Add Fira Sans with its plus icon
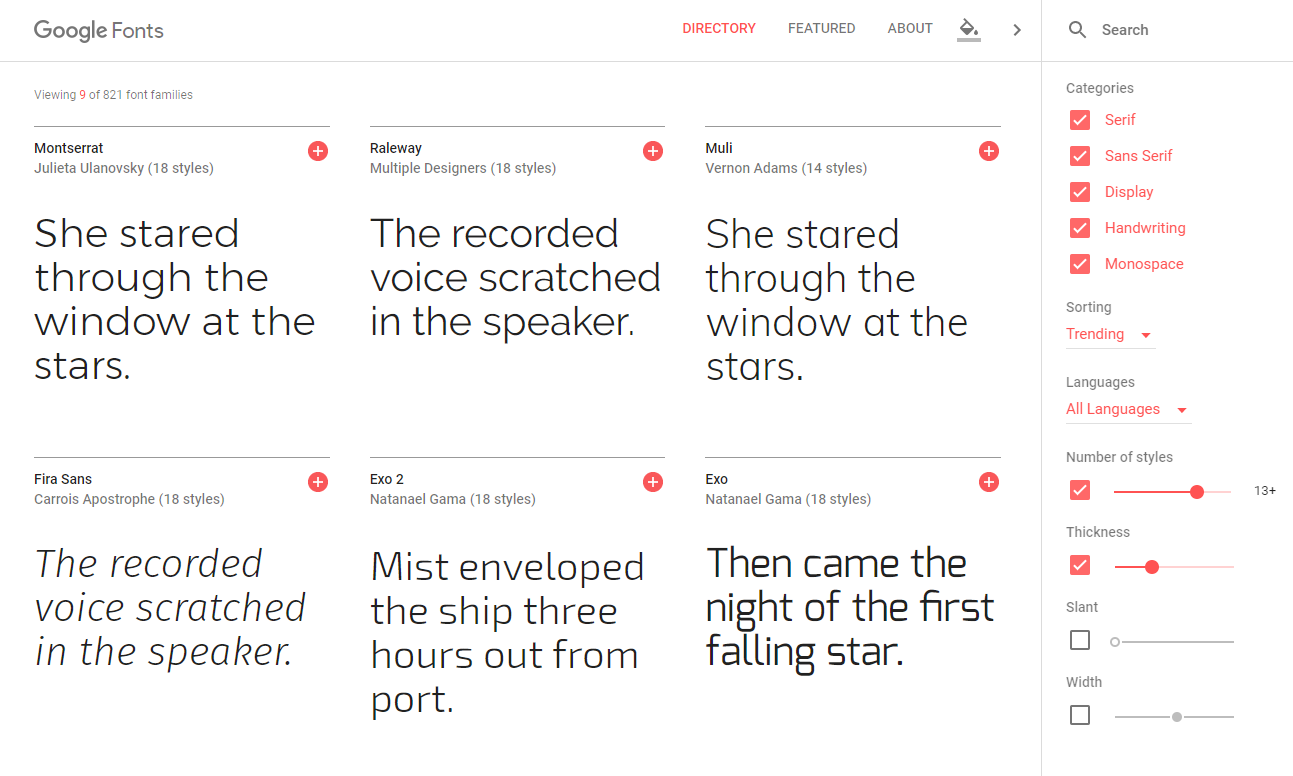The image size is (1293, 776). click(317, 481)
